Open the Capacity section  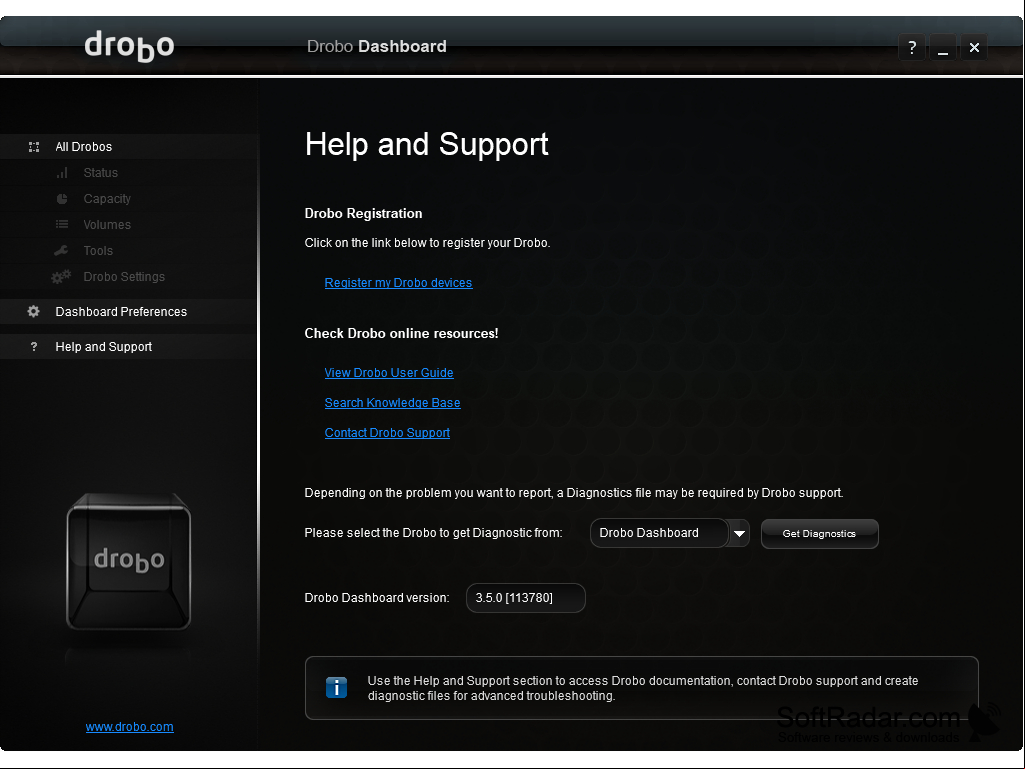129,199
